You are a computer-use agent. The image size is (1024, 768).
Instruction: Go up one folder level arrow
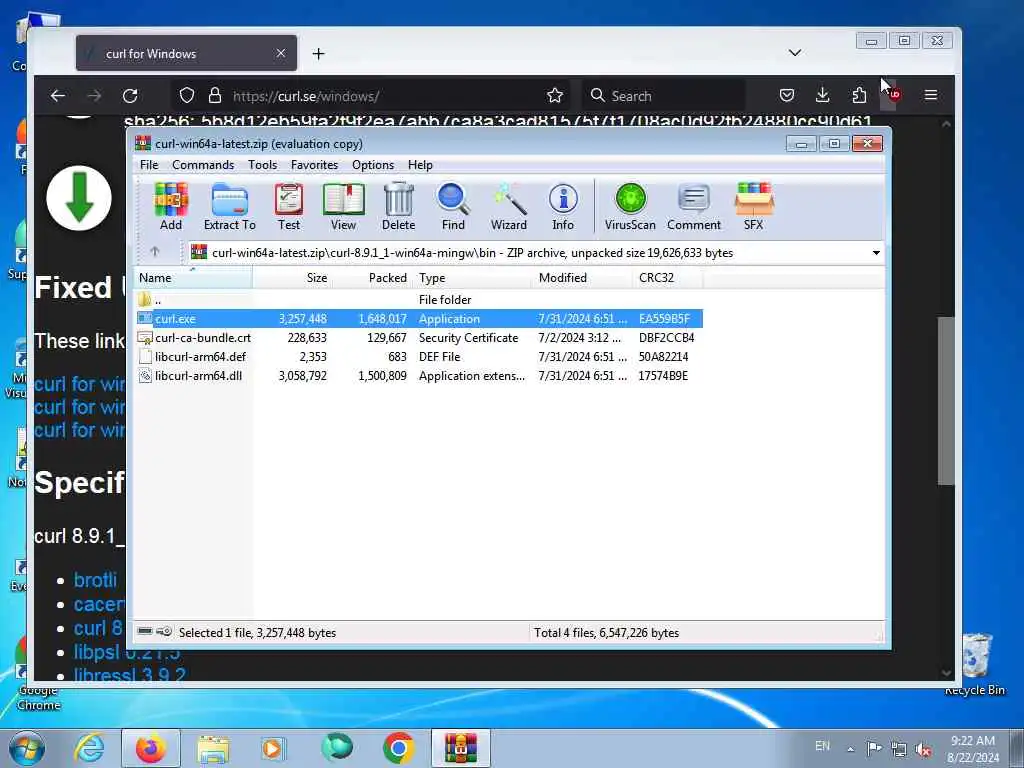155,251
